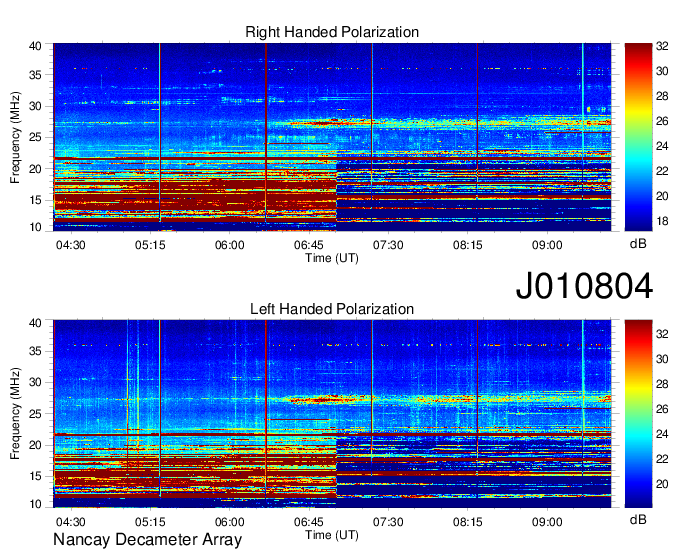The height and width of the screenshot is (552, 680).
Task: Click '24' value on Left Handed colorbar
Action: pos(662,434)
